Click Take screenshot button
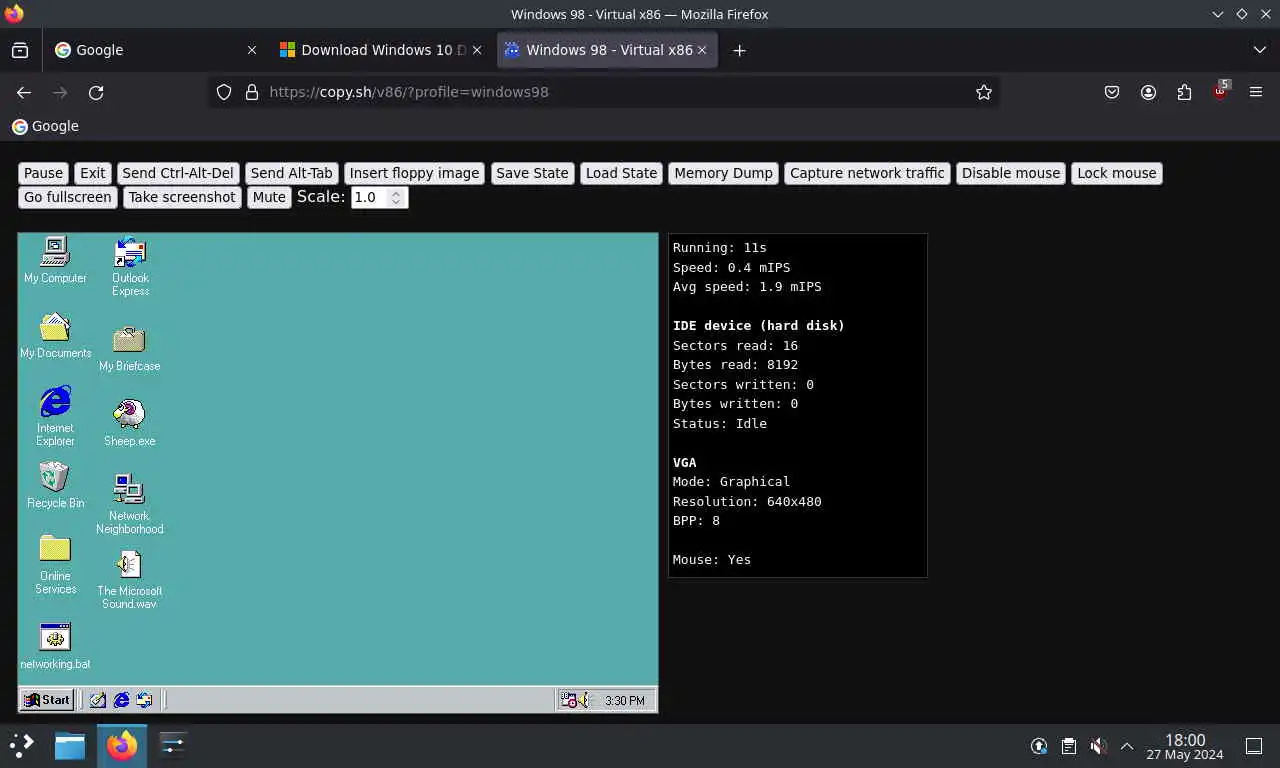Screen dimensions: 1280x768 click(x=182, y=197)
